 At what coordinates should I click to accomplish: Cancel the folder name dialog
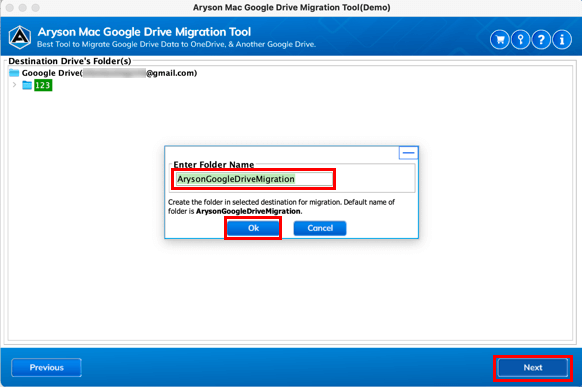(x=320, y=228)
